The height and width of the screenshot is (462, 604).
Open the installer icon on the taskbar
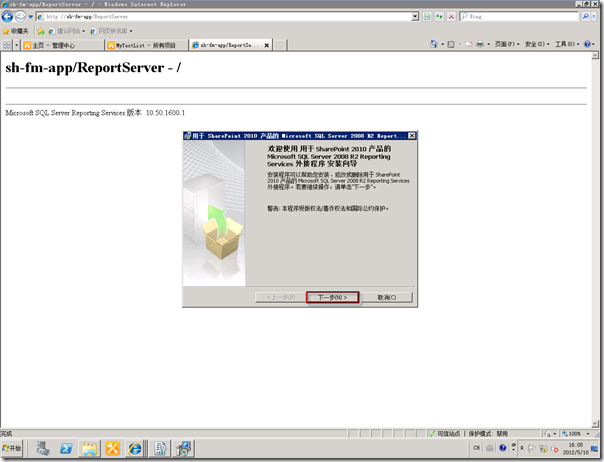click(x=184, y=449)
